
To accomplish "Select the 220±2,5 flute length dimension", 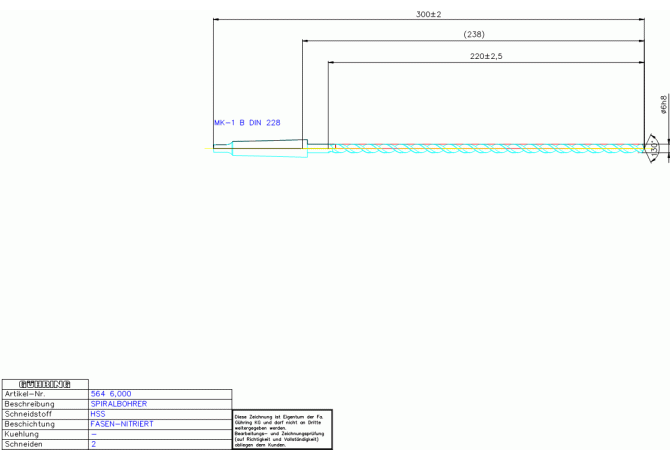I will 485,56.
